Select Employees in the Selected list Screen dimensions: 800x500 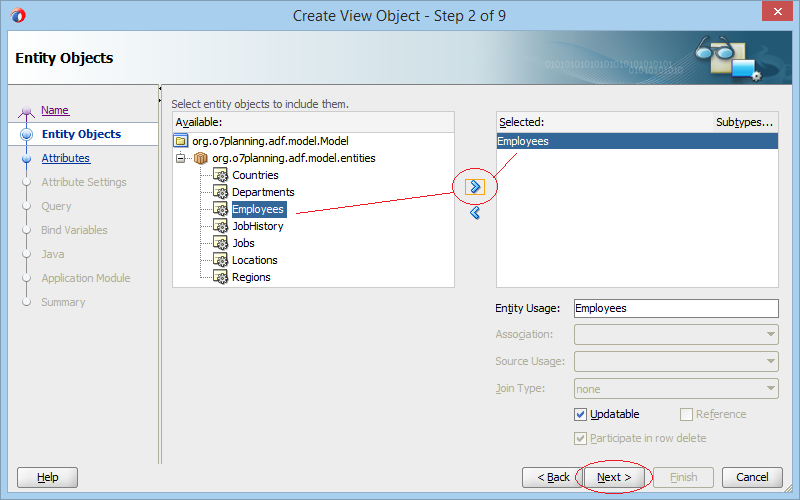coord(637,141)
